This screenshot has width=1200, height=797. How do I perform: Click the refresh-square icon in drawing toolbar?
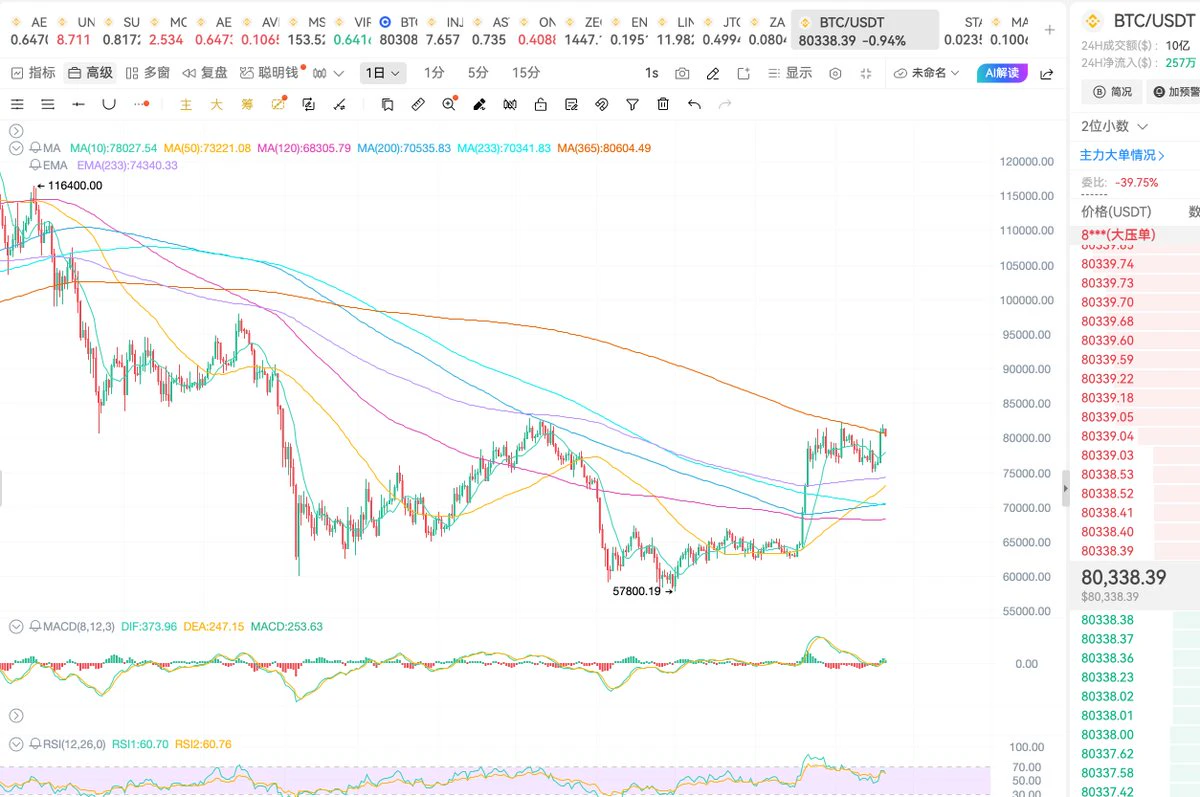click(308, 104)
